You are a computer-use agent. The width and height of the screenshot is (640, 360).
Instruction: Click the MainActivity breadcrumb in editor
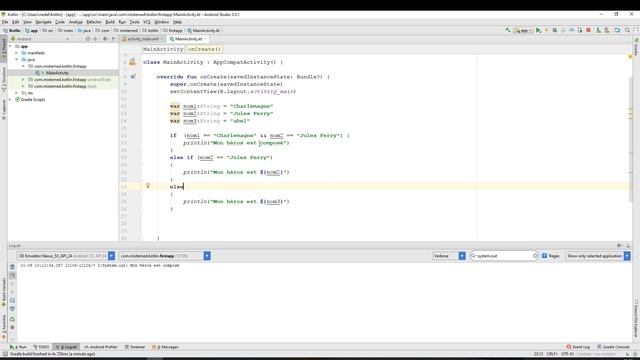(x=163, y=49)
